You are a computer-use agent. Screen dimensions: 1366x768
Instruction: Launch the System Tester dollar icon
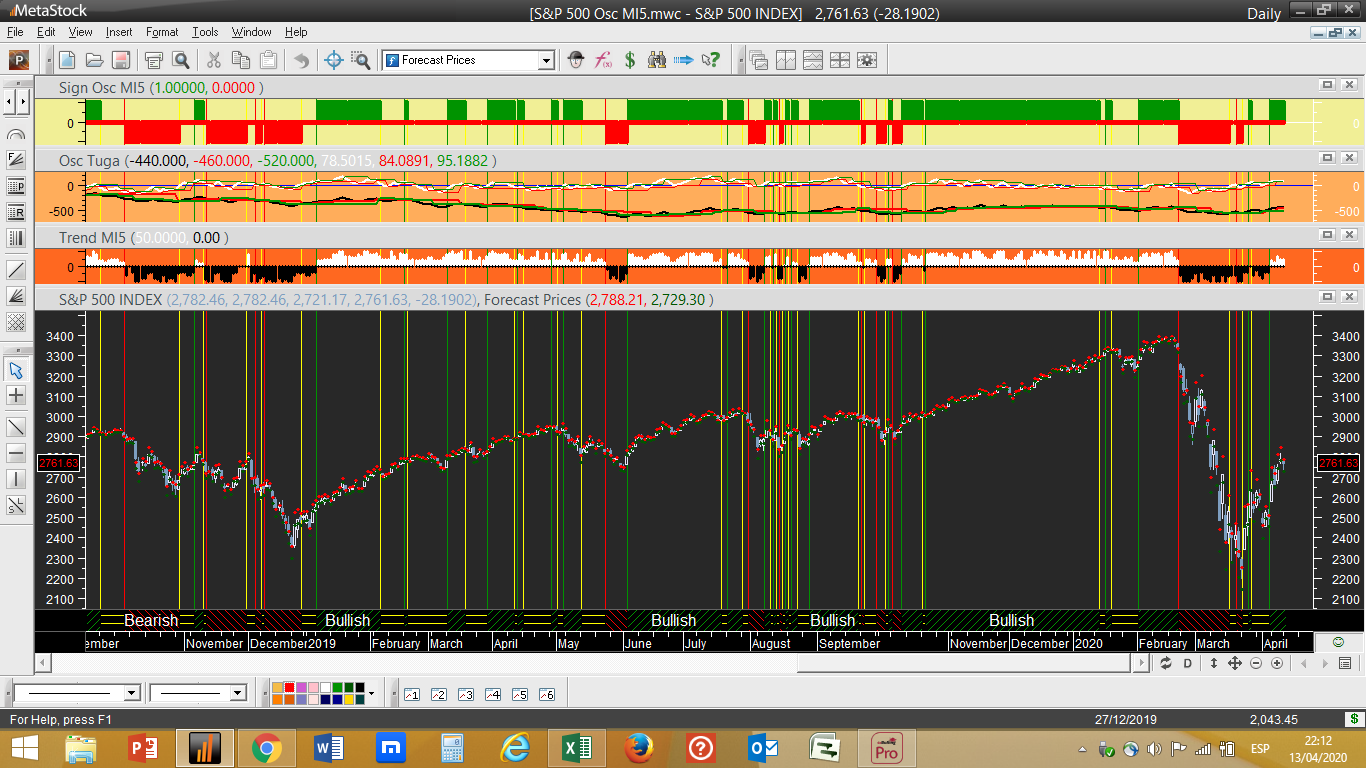630,60
